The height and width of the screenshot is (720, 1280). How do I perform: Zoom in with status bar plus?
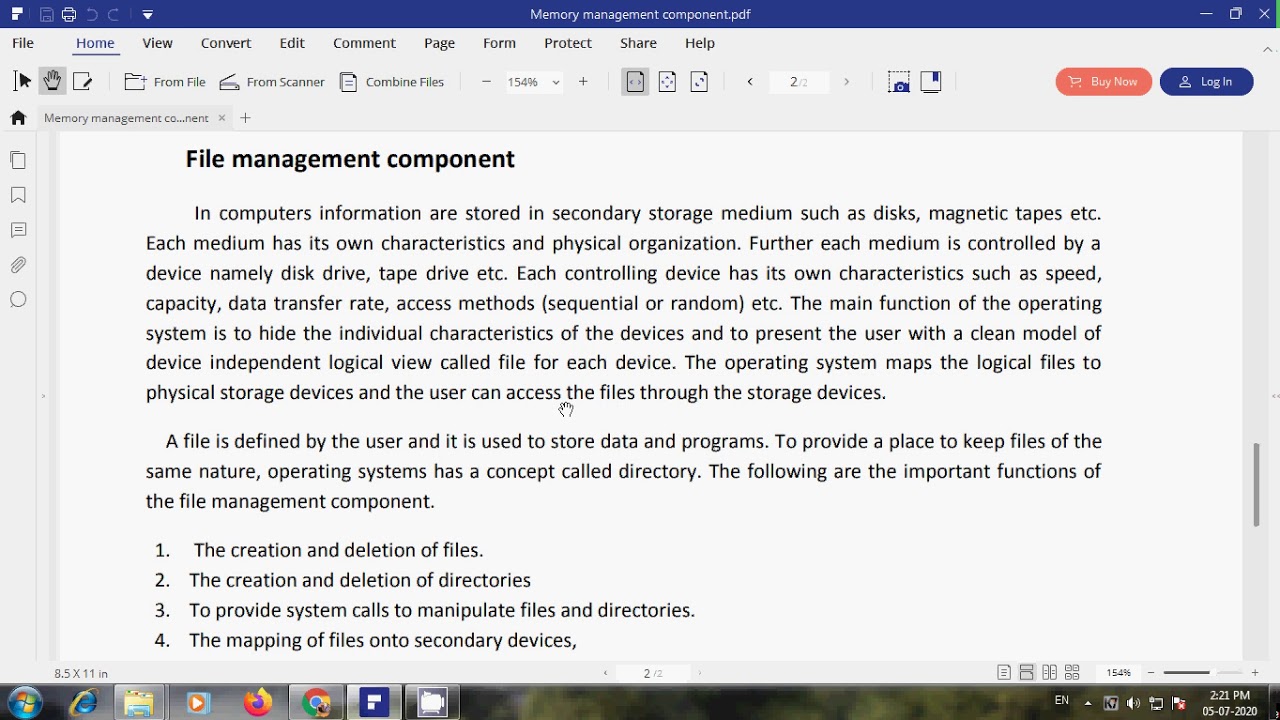point(1255,673)
